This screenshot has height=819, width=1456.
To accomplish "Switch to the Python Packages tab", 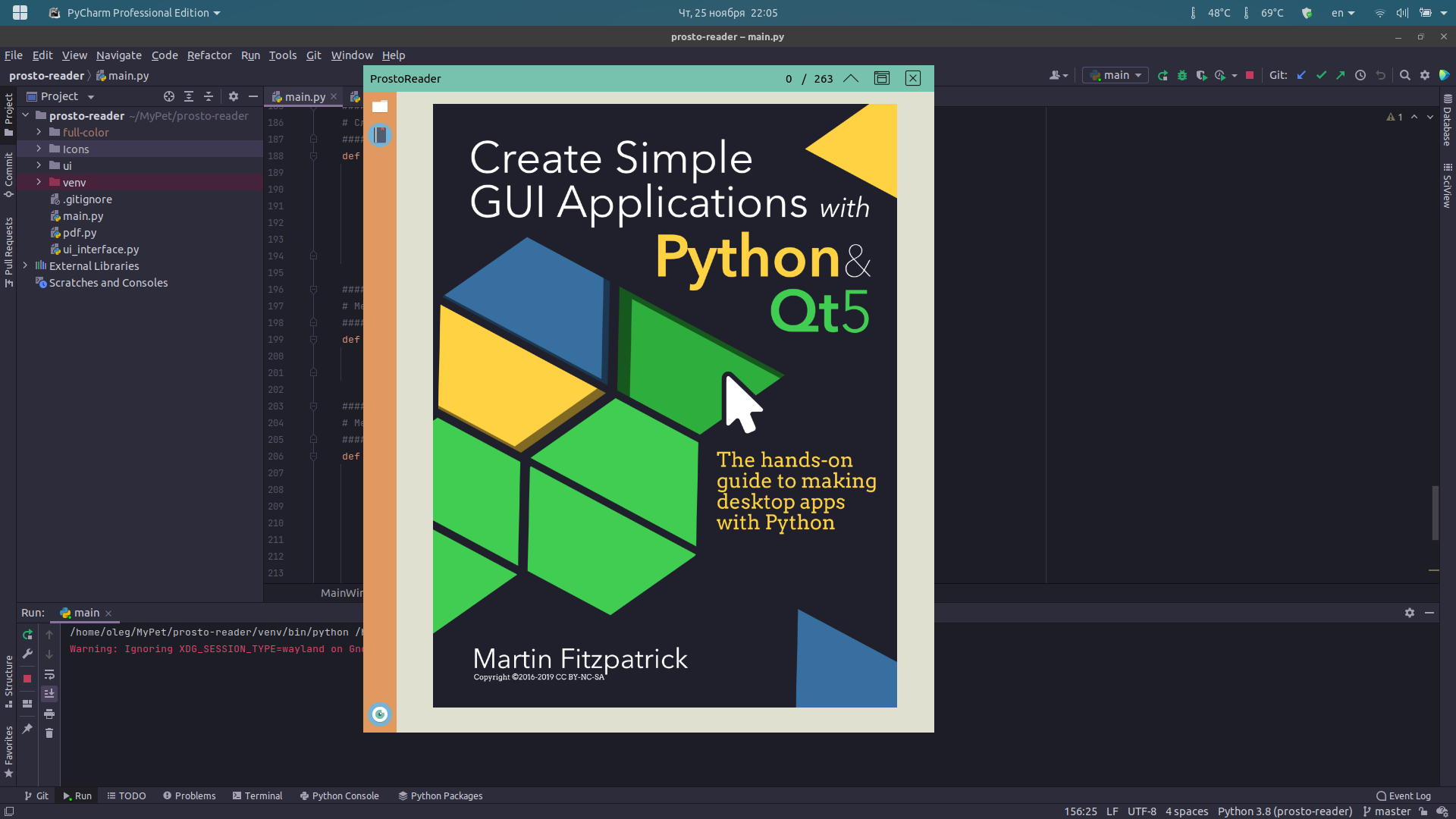I will pos(446,795).
